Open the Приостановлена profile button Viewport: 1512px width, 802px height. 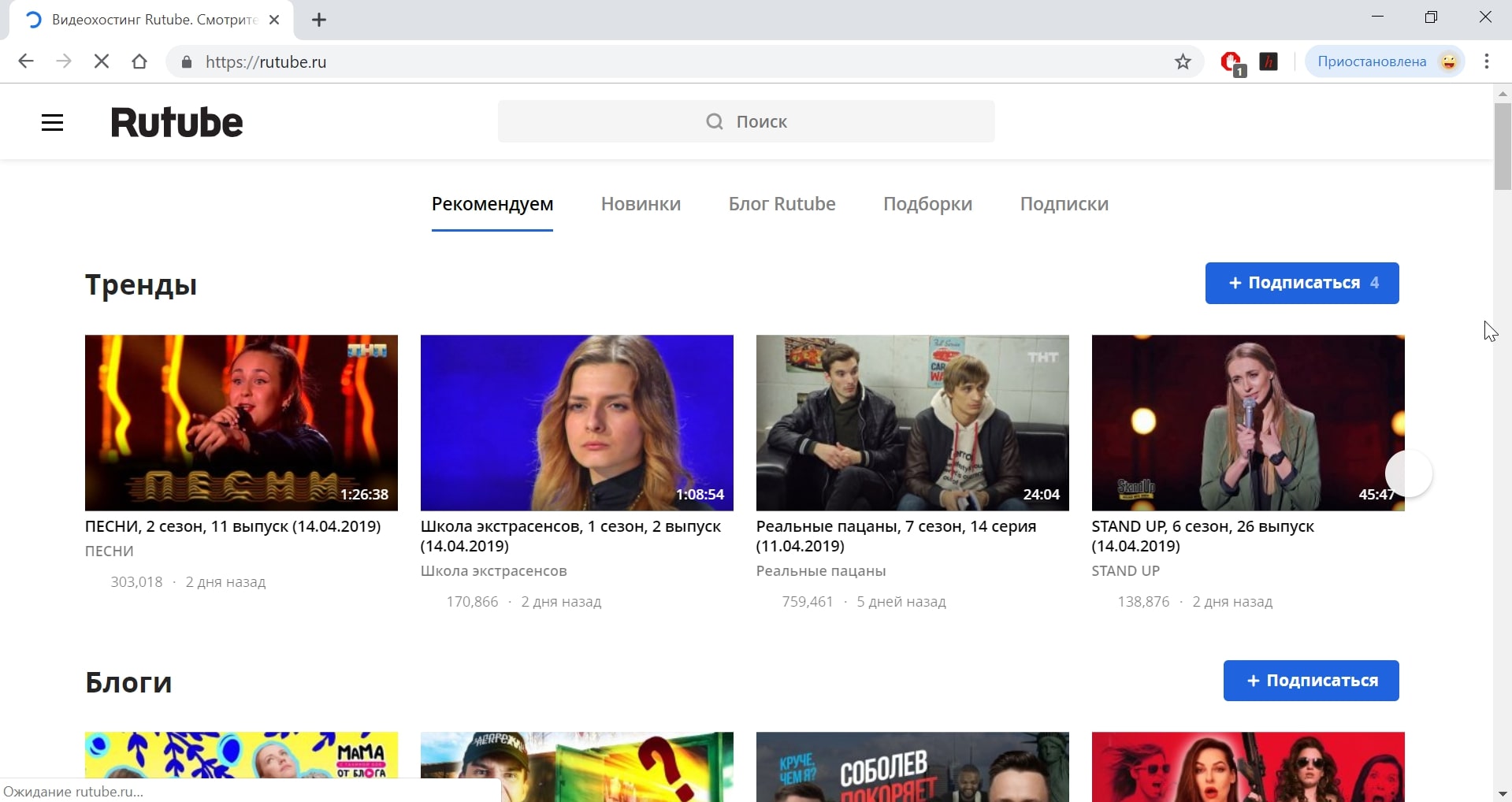(x=1385, y=61)
